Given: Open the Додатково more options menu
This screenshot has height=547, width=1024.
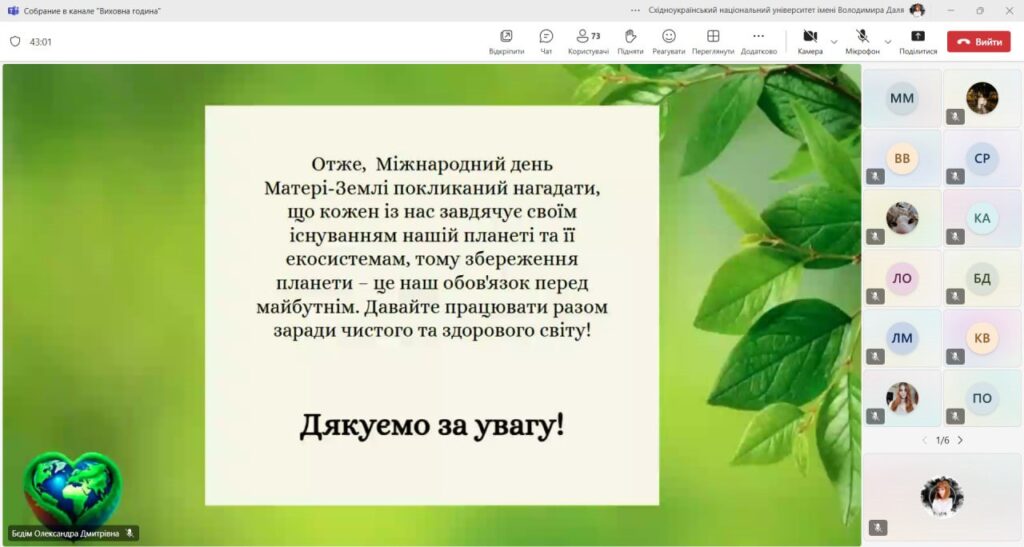Looking at the screenshot, I should (758, 41).
